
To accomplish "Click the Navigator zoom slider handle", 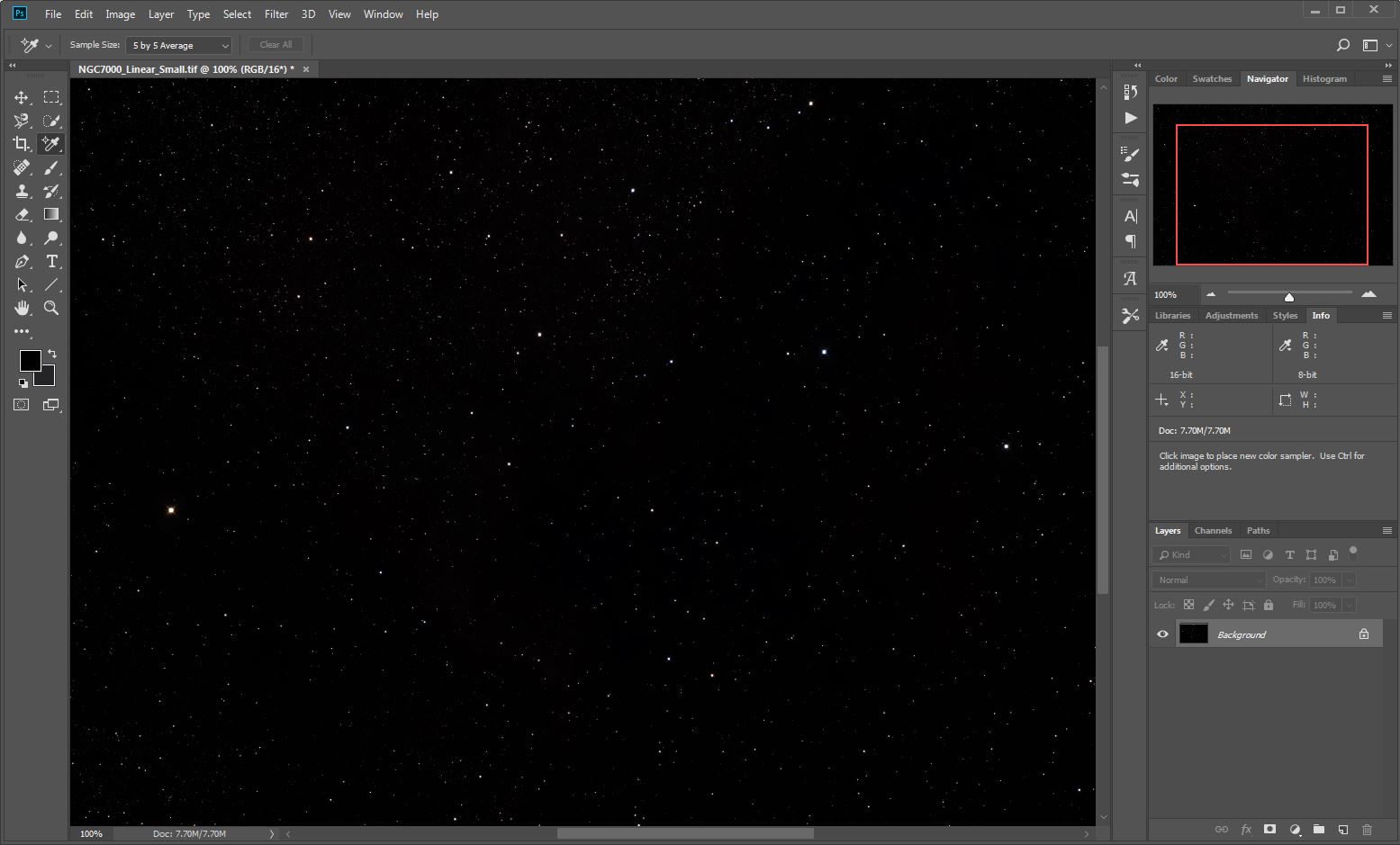I will (1288, 296).
